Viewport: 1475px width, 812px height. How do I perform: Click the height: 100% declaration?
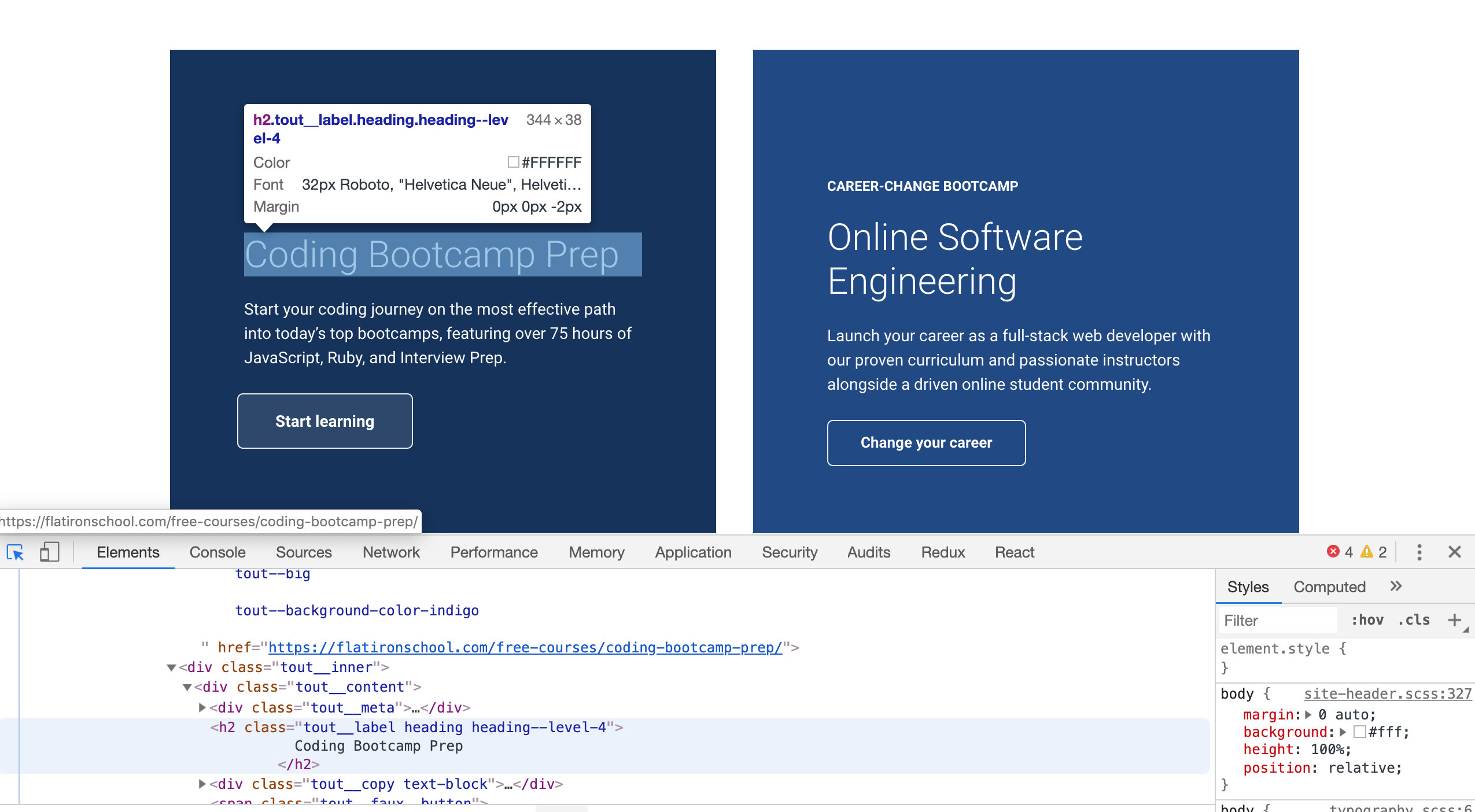click(1297, 749)
